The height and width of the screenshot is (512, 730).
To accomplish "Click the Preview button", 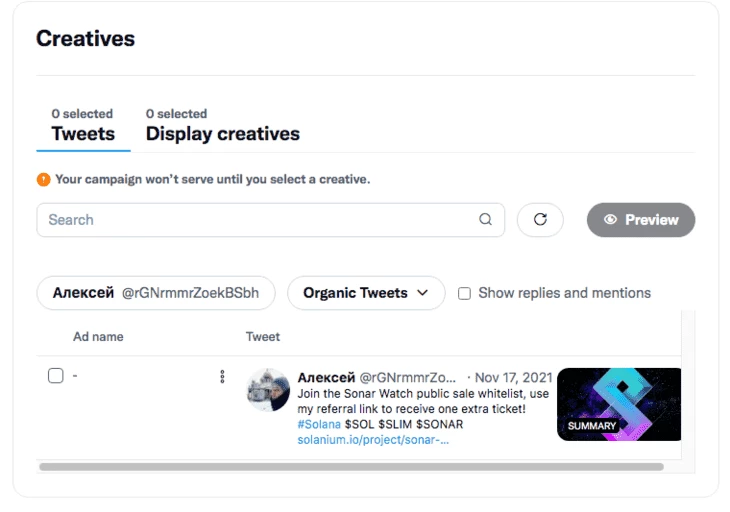I will (x=641, y=220).
